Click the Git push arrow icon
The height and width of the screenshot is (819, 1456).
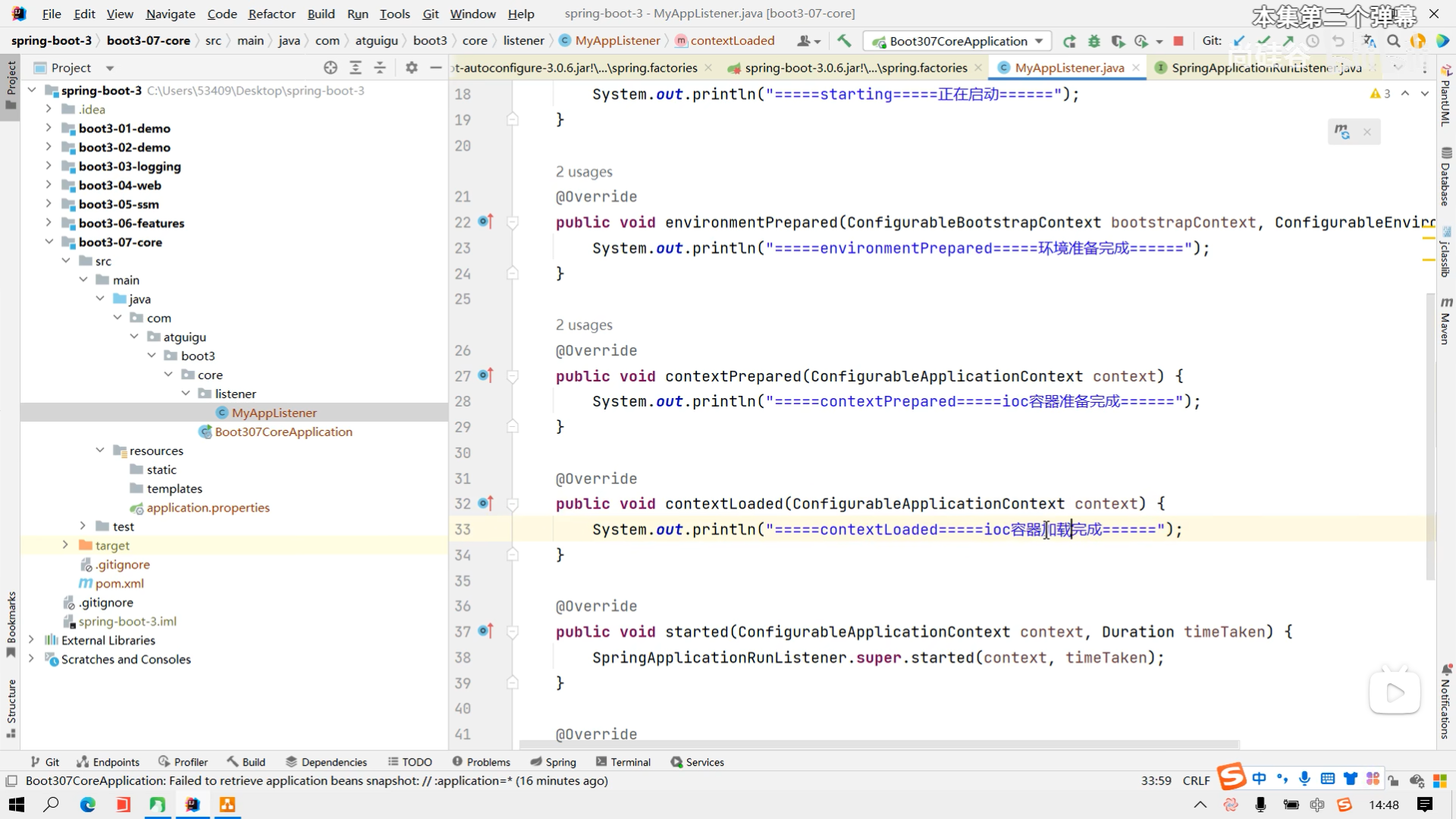(1288, 41)
